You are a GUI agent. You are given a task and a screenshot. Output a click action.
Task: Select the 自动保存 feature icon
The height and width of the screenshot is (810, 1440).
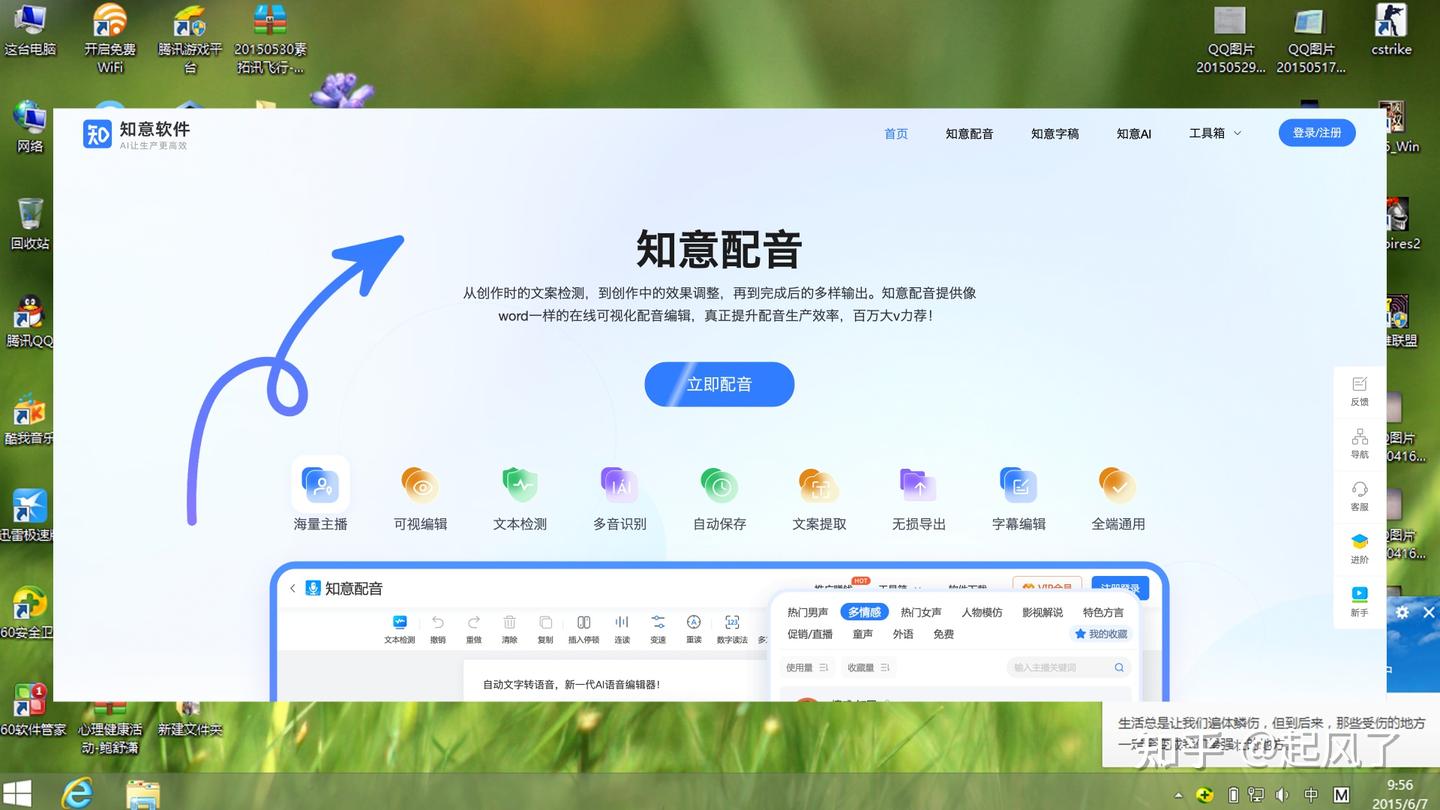pyautogui.click(x=719, y=486)
